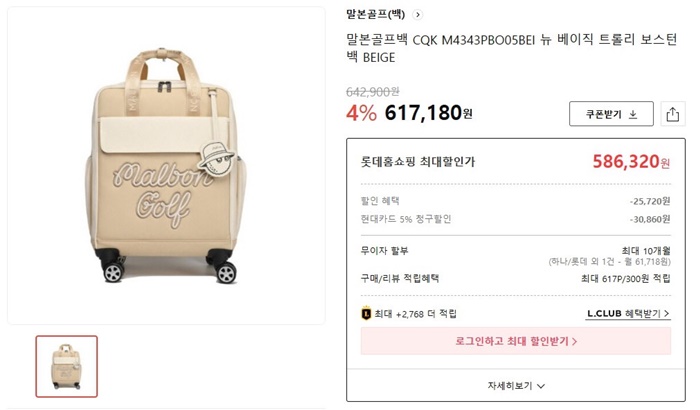Open the chevron next to 말본골프(백)
The image size is (700, 410).
(417, 15)
